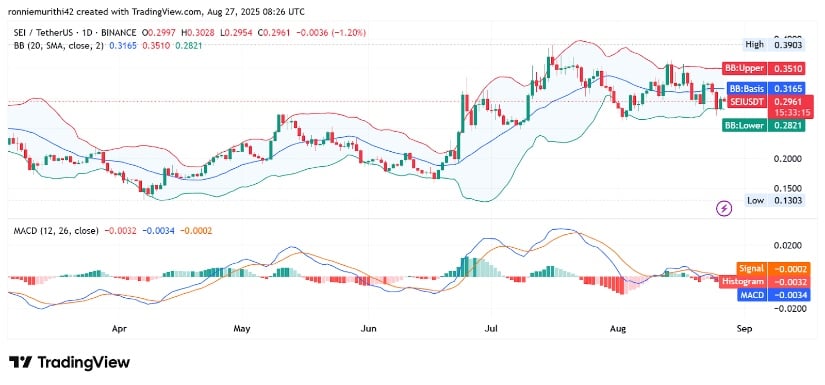Image resolution: width=825 pixels, height=385 pixels.
Task: Select the MACD (12, 26, close) legend
Action: (55, 230)
